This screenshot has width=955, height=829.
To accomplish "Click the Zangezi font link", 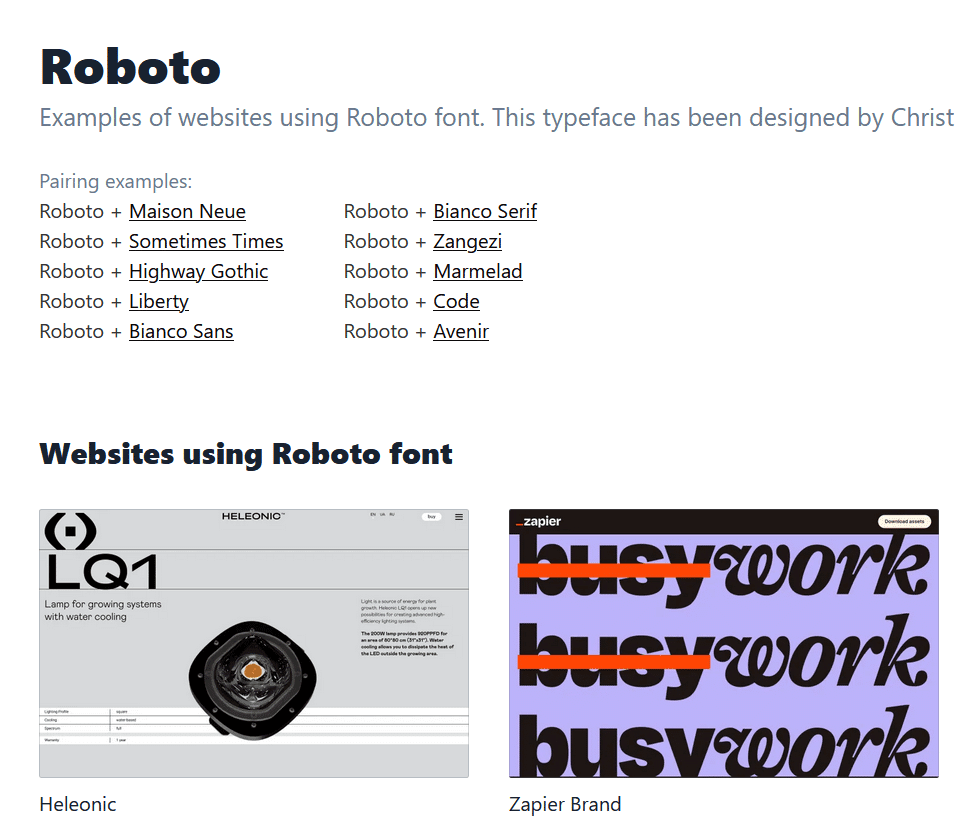I will point(467,241).
